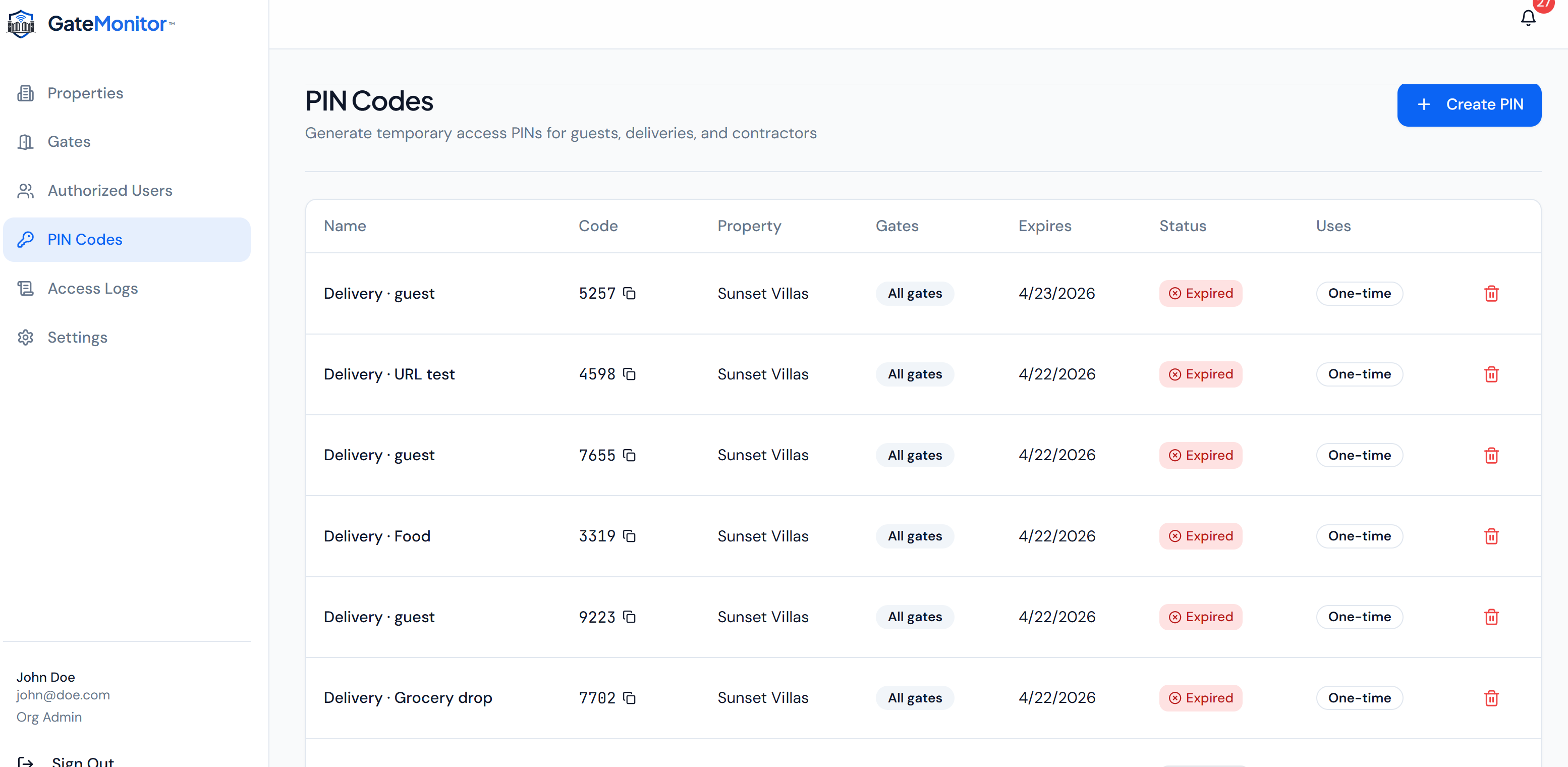The height and width of the screenshot is (767, 1568).
Task: Delete the Delivery · Food PIN
Action: coord(1491,536)
